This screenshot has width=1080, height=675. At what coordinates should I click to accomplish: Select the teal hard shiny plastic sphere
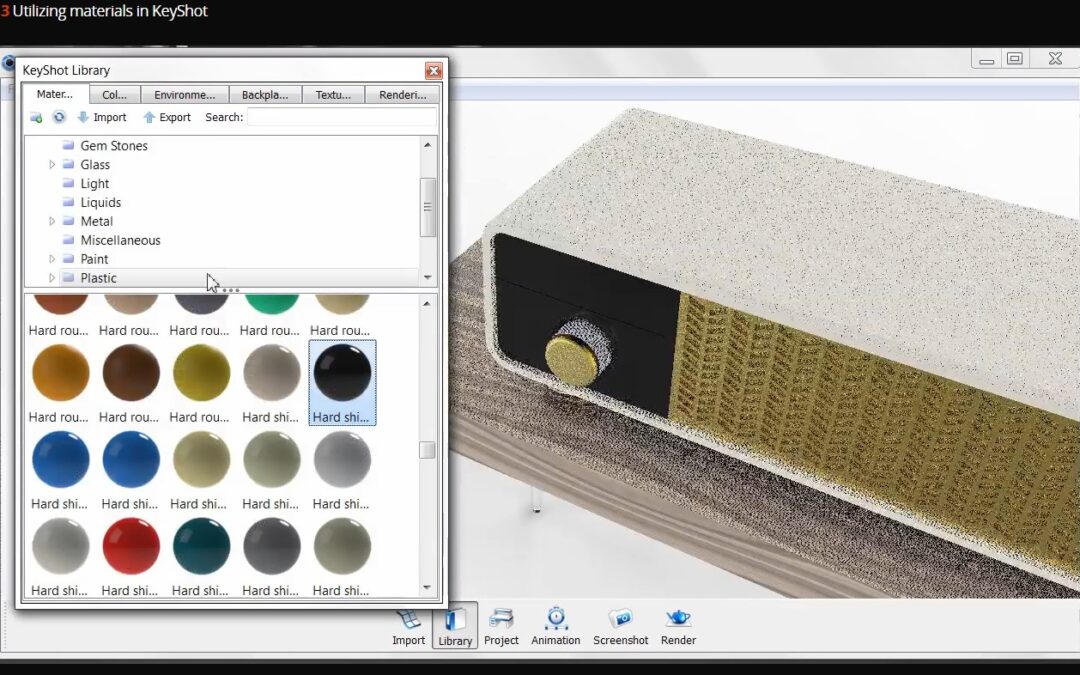[x=201, y=546]
